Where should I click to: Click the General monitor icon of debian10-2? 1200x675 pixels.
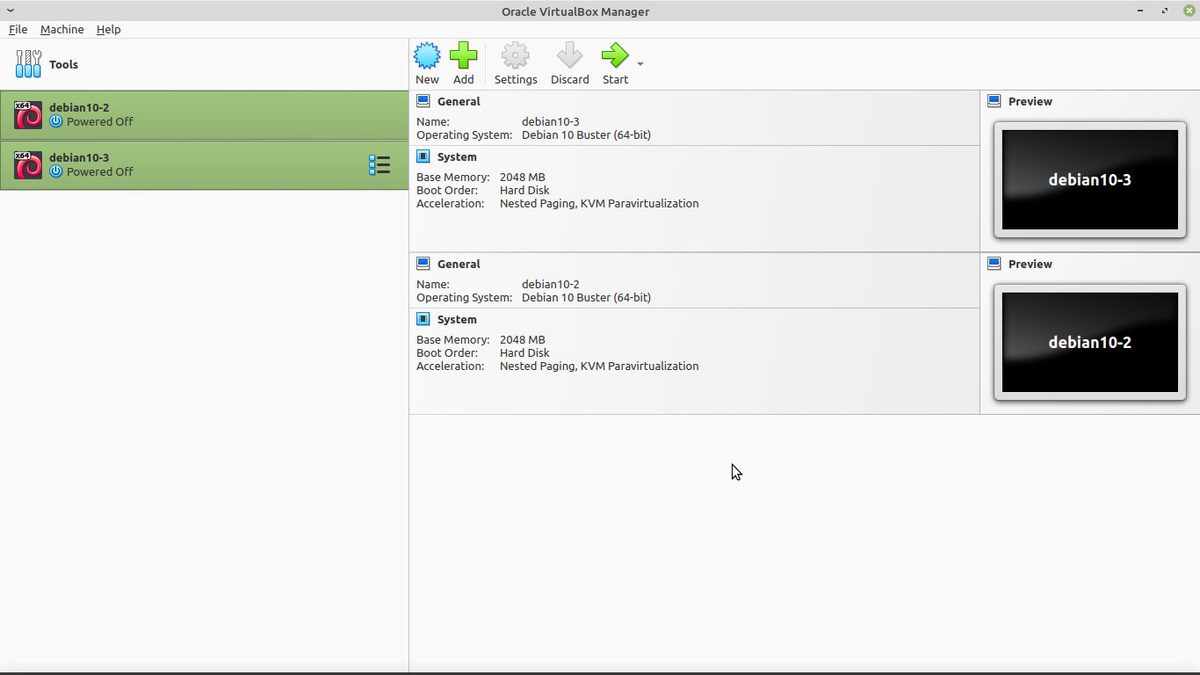[x=423, y=264]
